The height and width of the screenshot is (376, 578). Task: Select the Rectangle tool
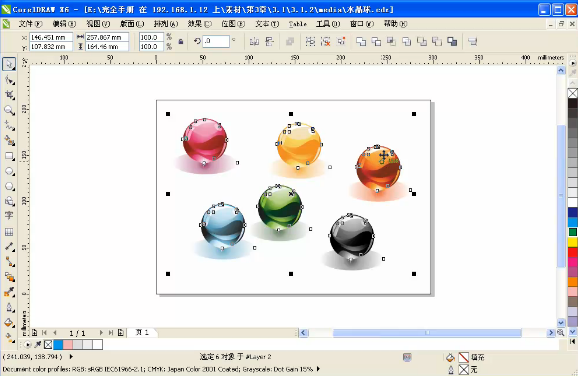(x=9, y=156)
